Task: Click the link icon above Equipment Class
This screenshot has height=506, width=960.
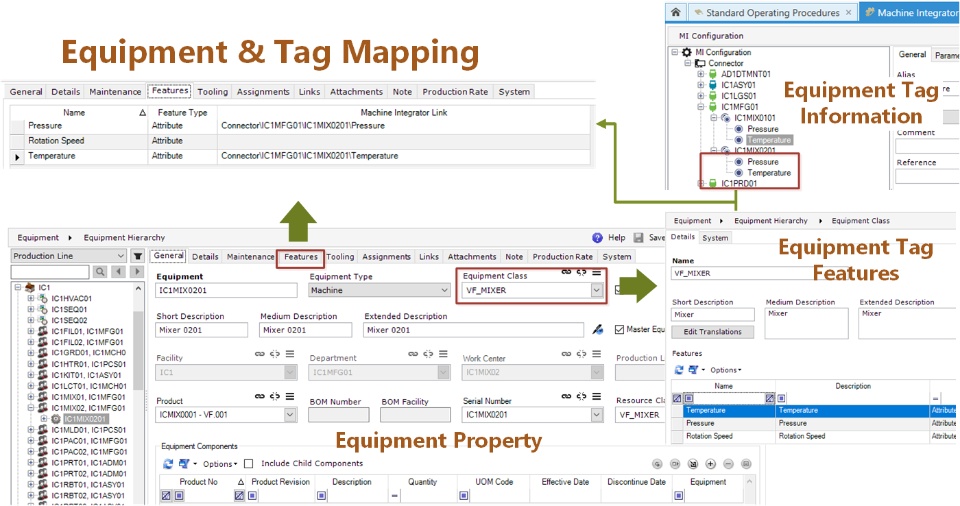Action: pyautogui.click(x=566, y=272)
